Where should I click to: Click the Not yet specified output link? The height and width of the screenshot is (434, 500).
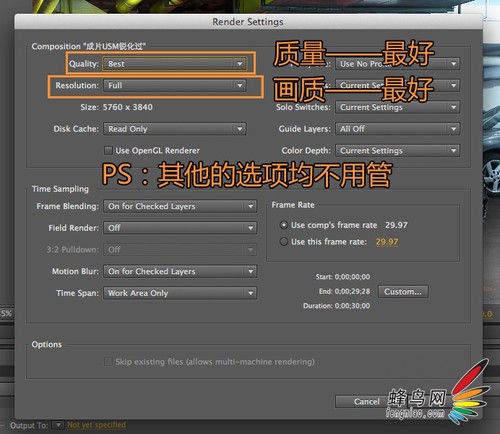[96, 425]
